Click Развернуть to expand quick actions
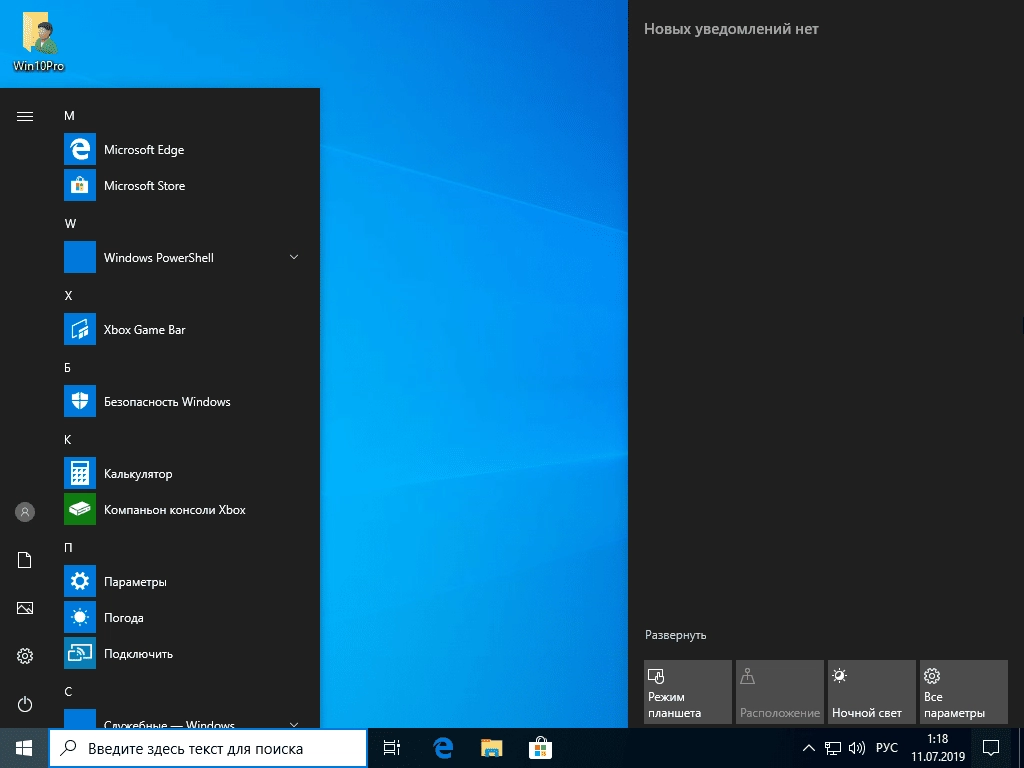 tap(675, 635)
